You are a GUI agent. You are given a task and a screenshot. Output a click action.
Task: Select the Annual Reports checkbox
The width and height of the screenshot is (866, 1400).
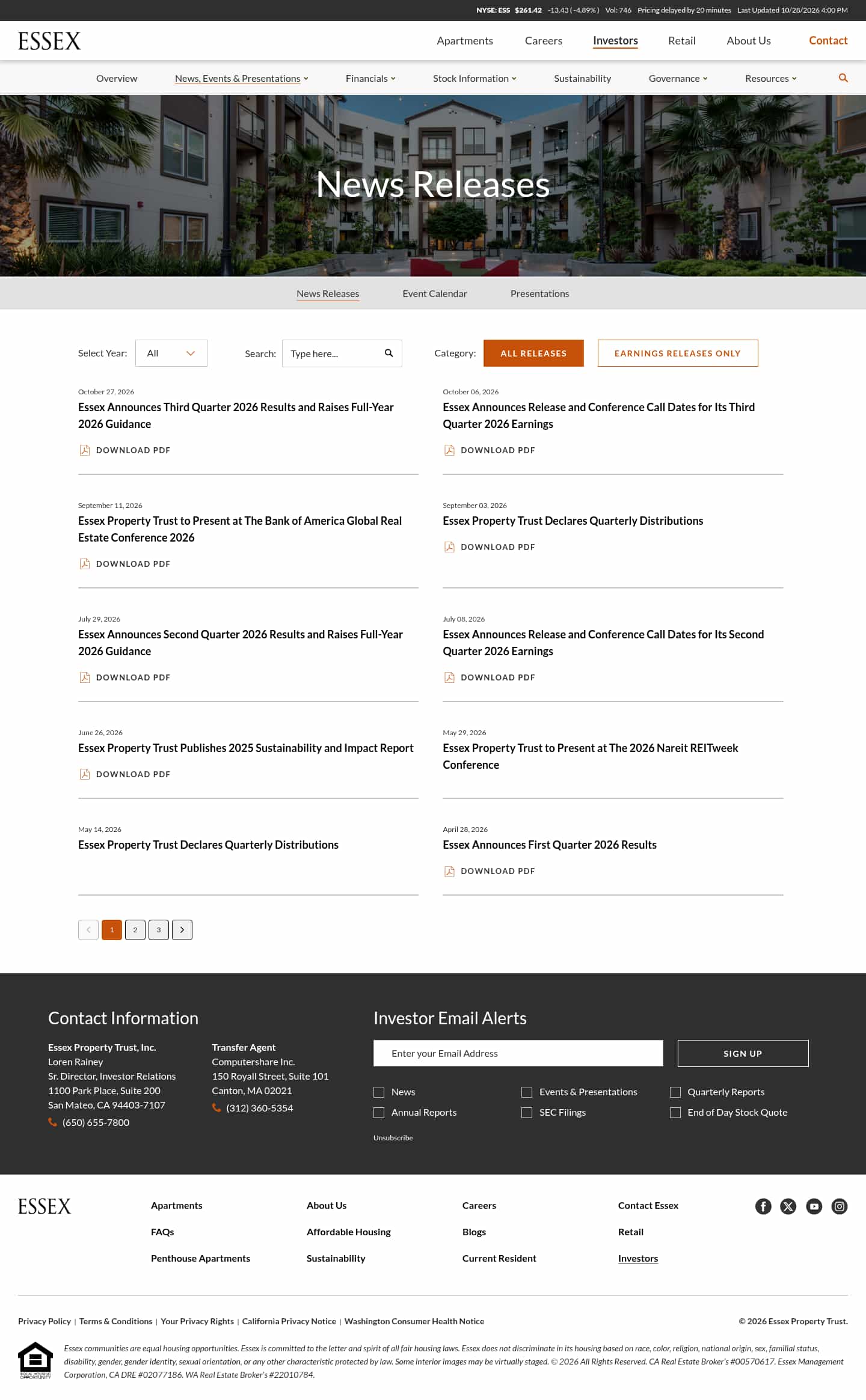379,1113
